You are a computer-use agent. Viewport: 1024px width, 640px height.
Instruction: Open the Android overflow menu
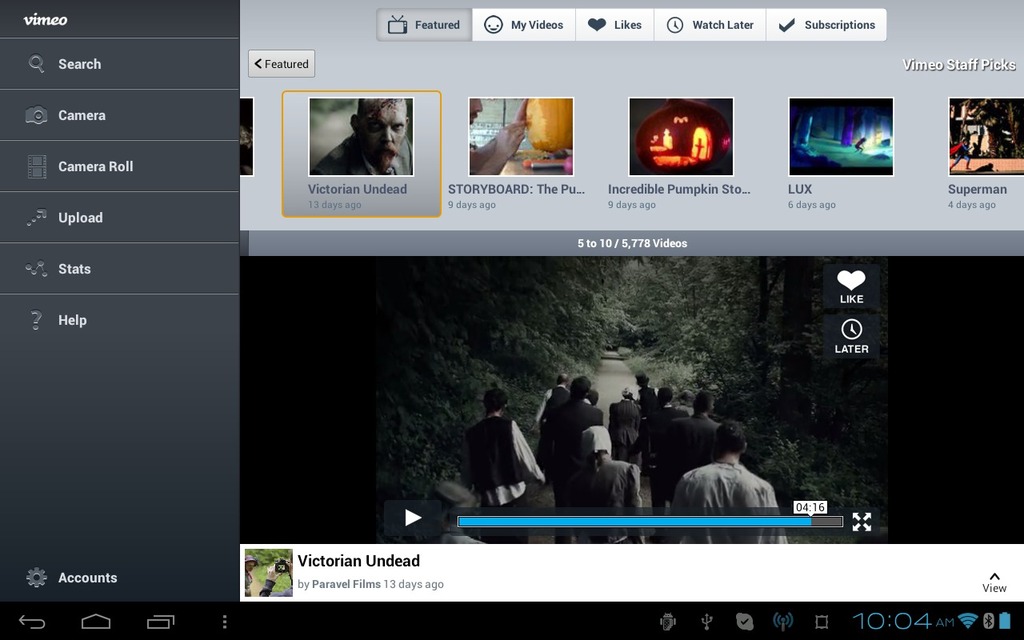point(225,622)
